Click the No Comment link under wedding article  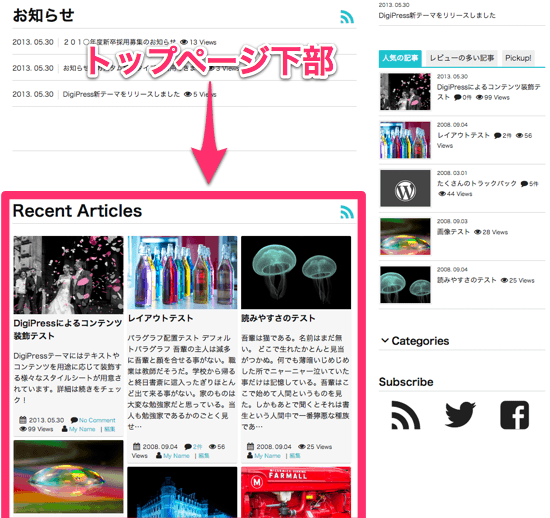click(97, 420)
